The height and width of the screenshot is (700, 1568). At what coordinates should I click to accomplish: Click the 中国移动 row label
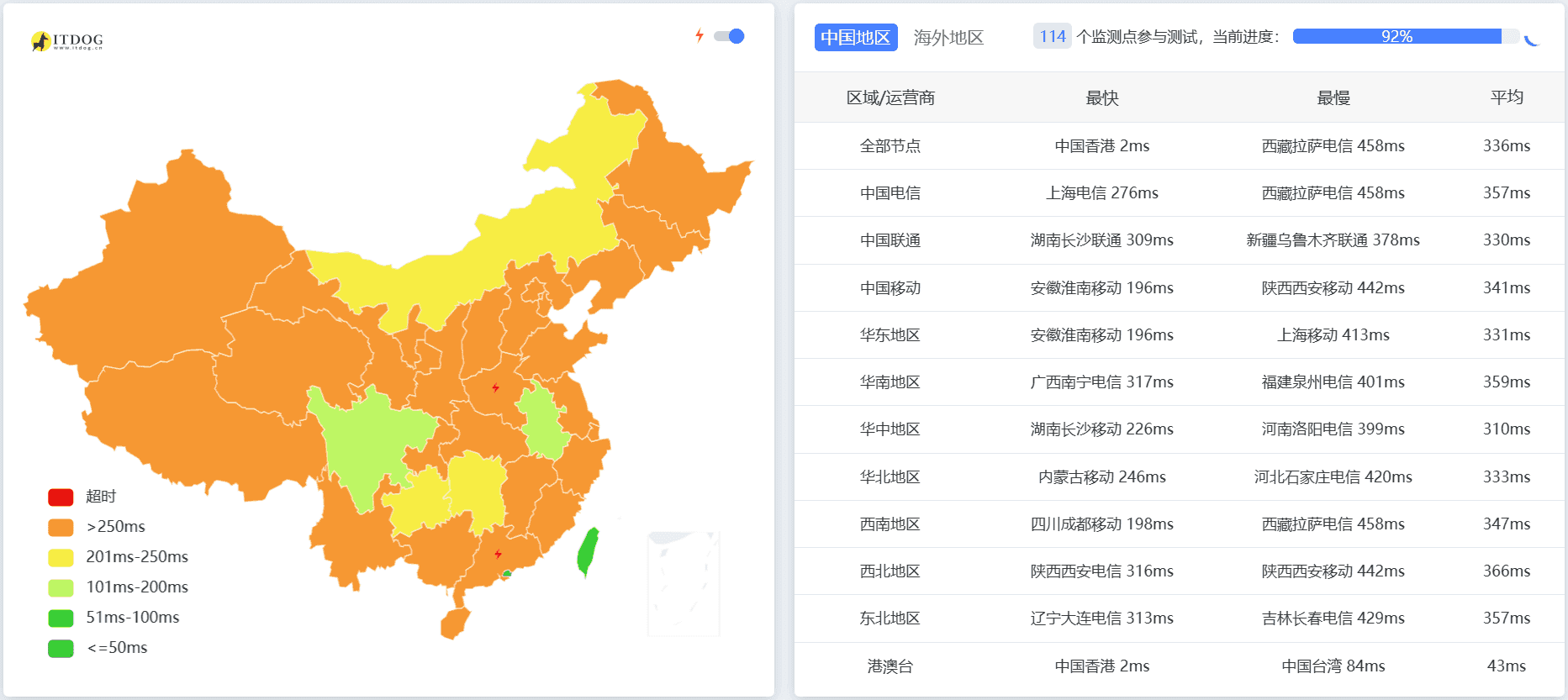point(890,287)
